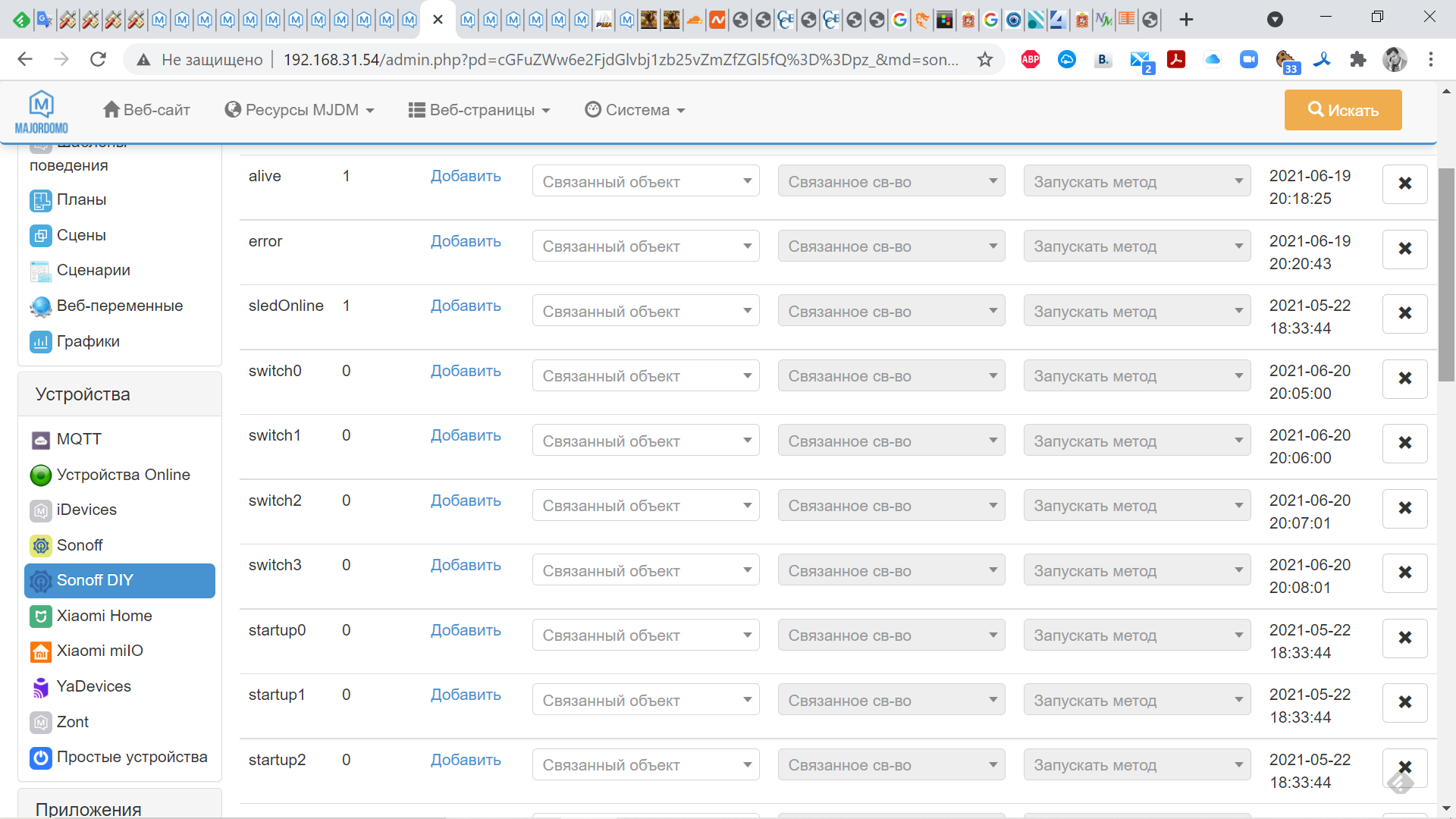
Task: Bookmark page with the star icon
Action: [x=984, y=59]
